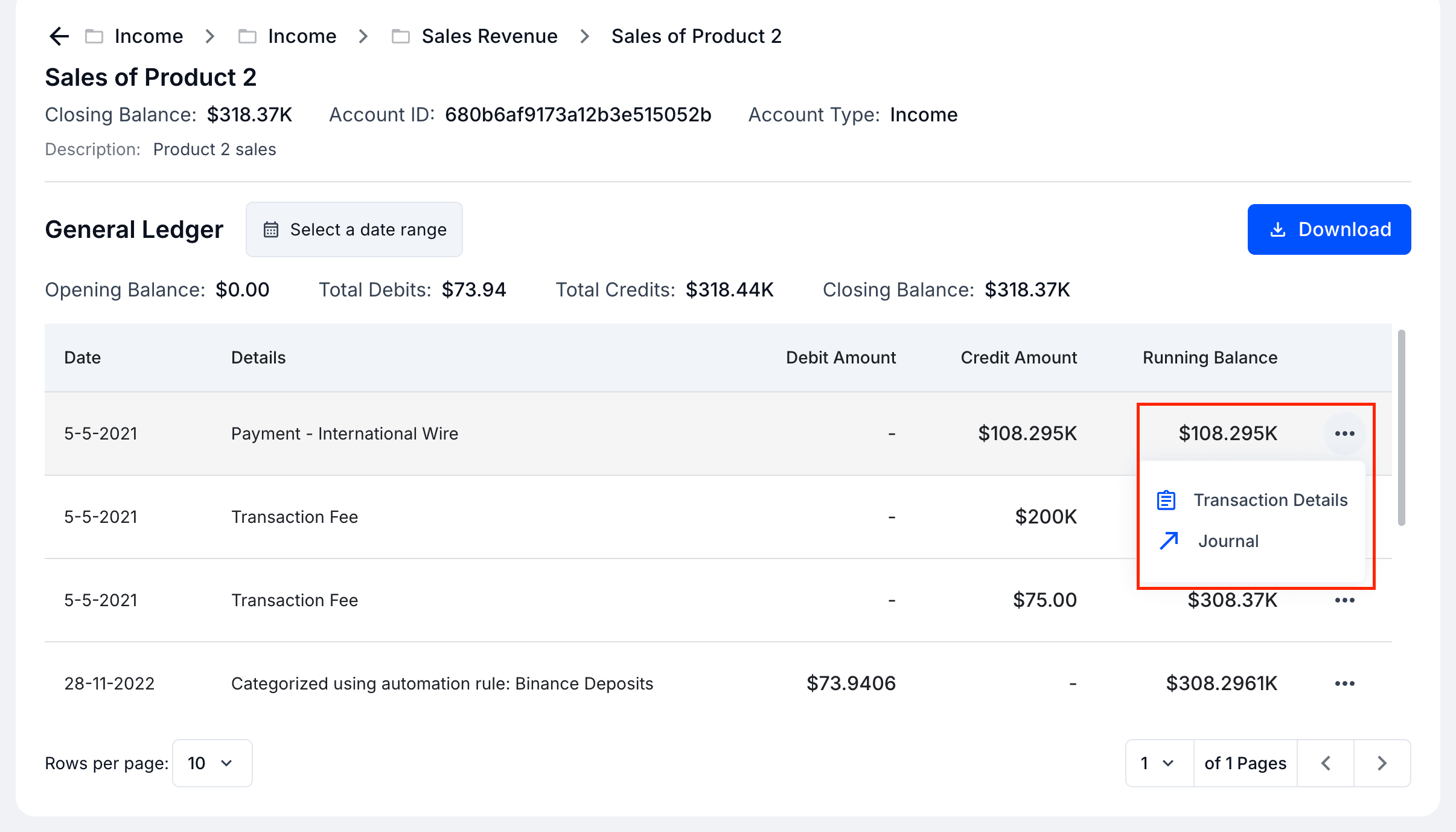Image resolution: width=1456 pixels, height=832 pixels.
Task: Click the table's vertical scrollbar
Action: click(x=1401, y=427)
